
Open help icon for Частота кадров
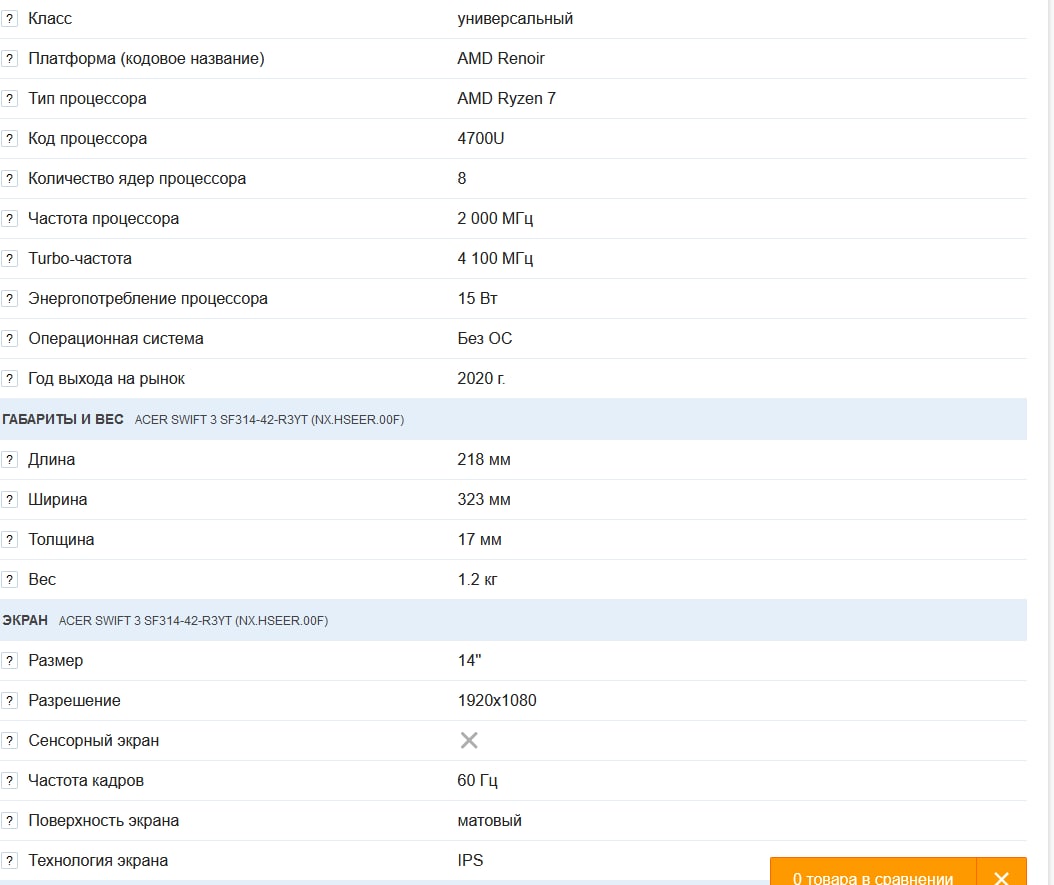[x=9, y=780]
